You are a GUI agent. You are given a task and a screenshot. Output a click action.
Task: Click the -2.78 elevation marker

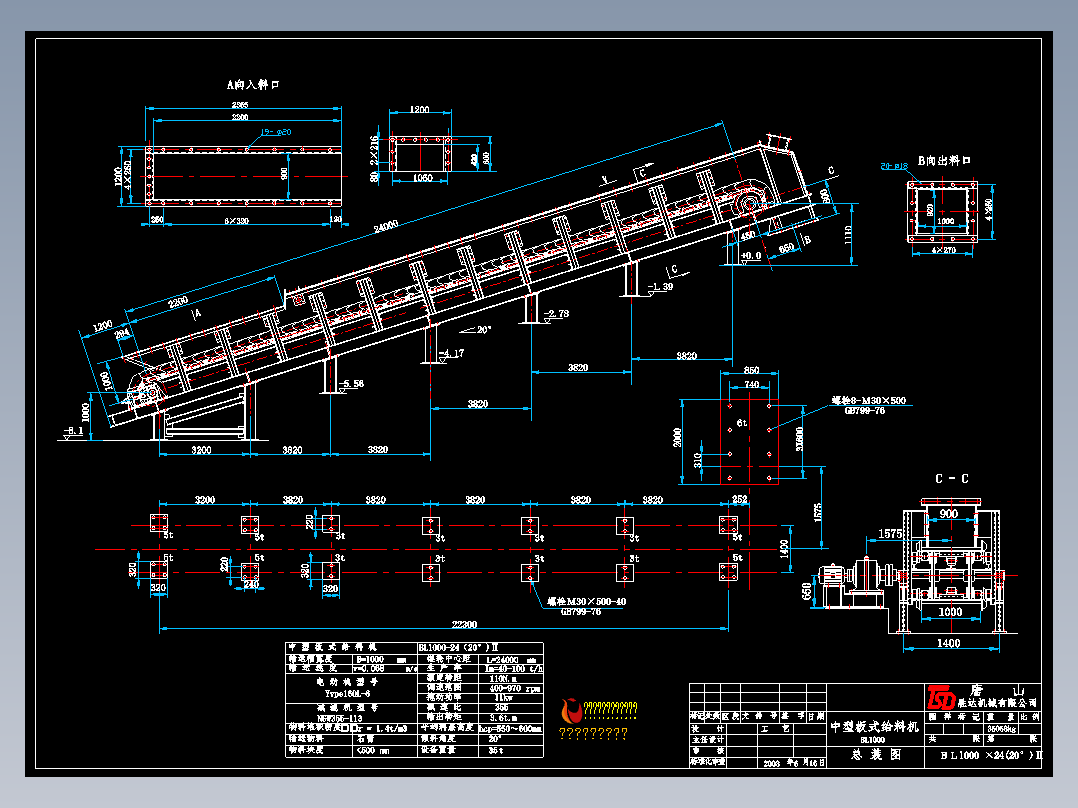coord(556,314)
